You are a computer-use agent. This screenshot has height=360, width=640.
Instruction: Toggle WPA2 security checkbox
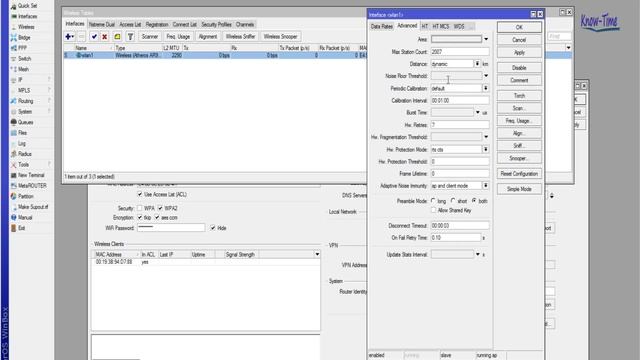pyautogui.click(x=160, y=208)
